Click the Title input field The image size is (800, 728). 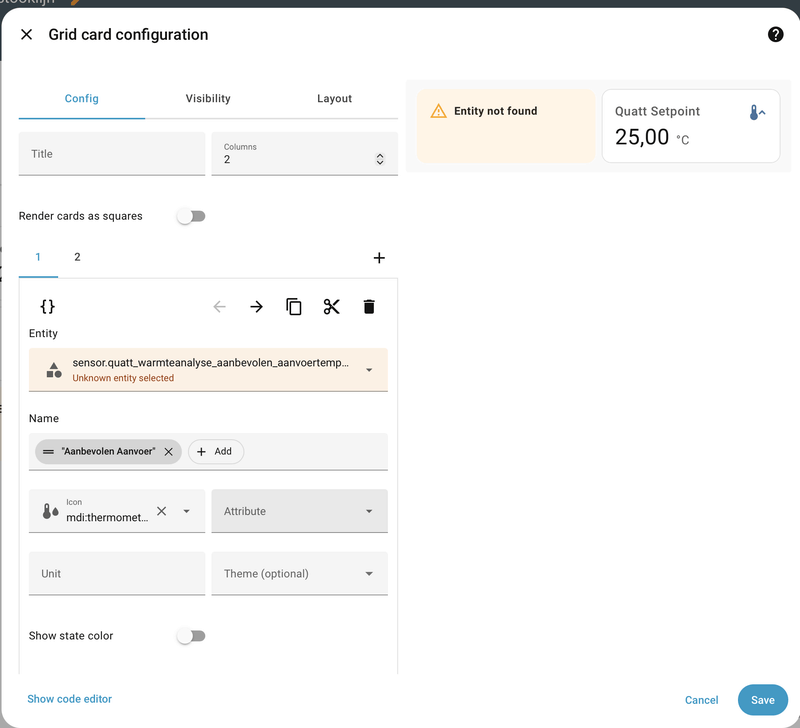[112, 154]
